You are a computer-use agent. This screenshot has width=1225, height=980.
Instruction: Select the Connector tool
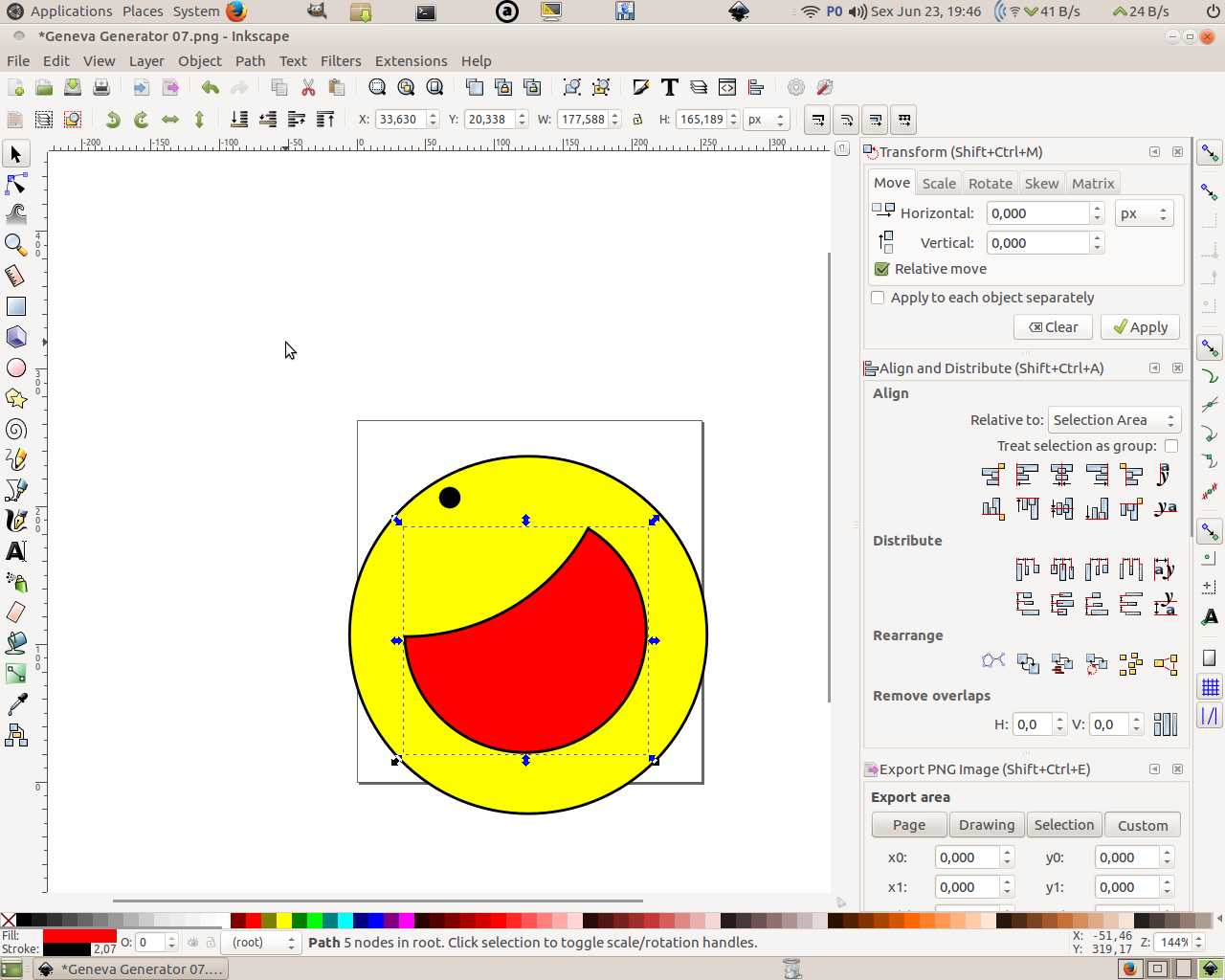pos(16,735)
